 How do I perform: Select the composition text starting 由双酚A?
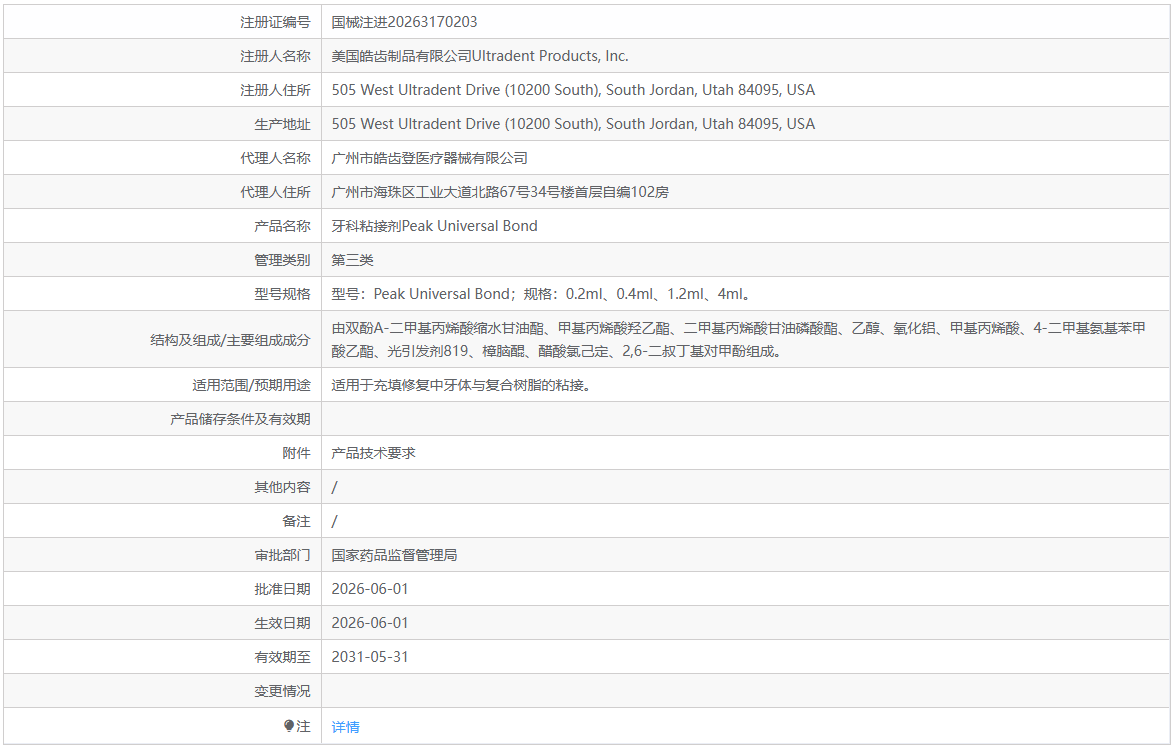point(739,339)
